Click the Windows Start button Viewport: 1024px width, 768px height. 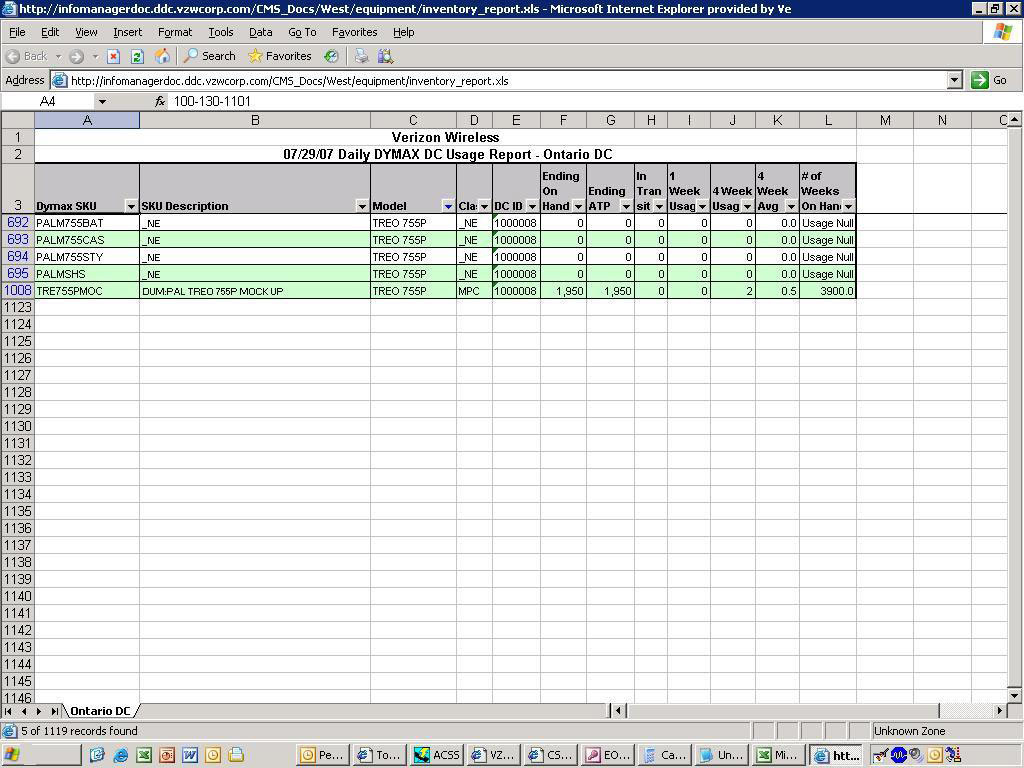(40, 756)
